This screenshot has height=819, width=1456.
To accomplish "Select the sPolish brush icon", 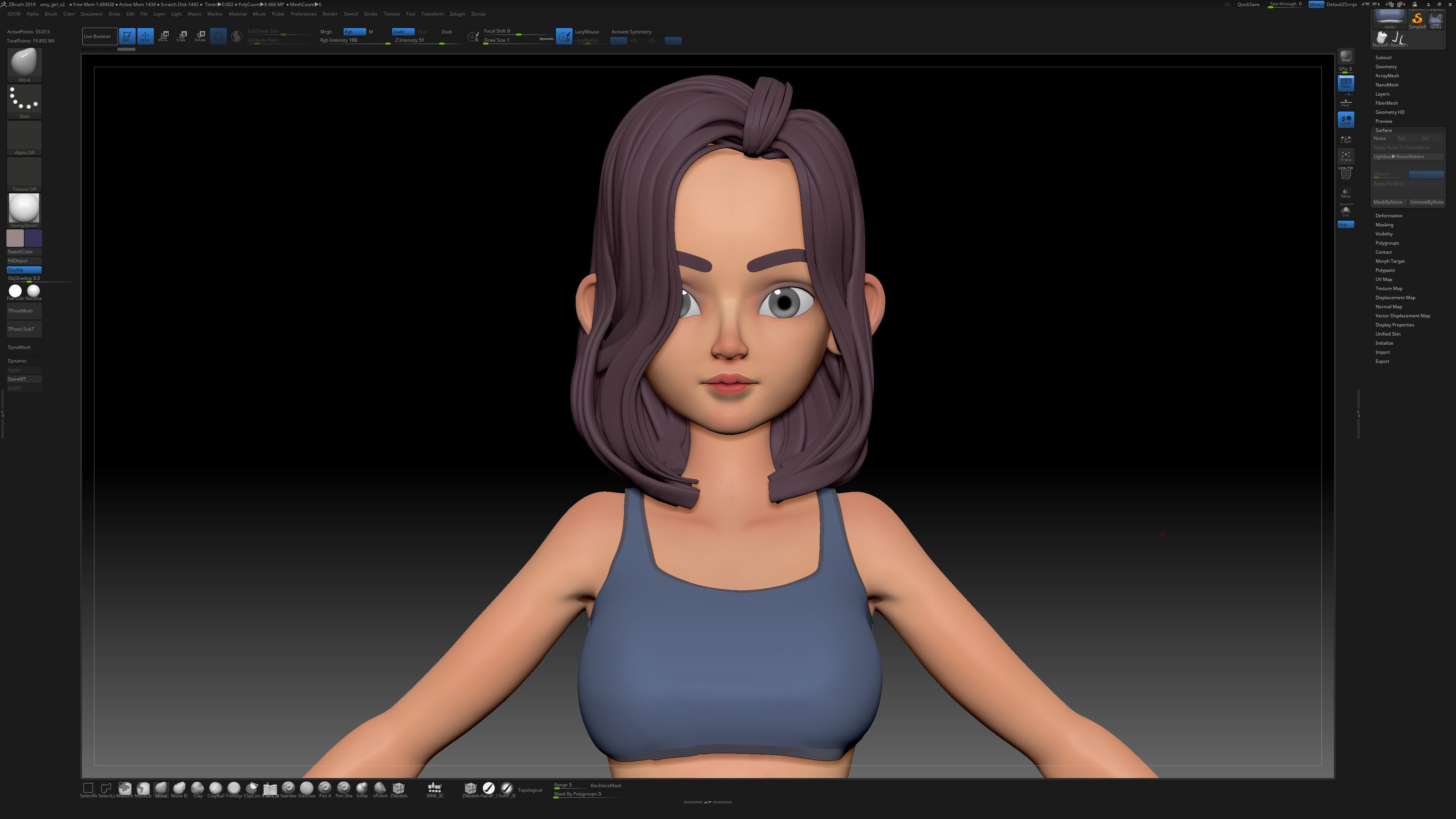I will [380, 789].
